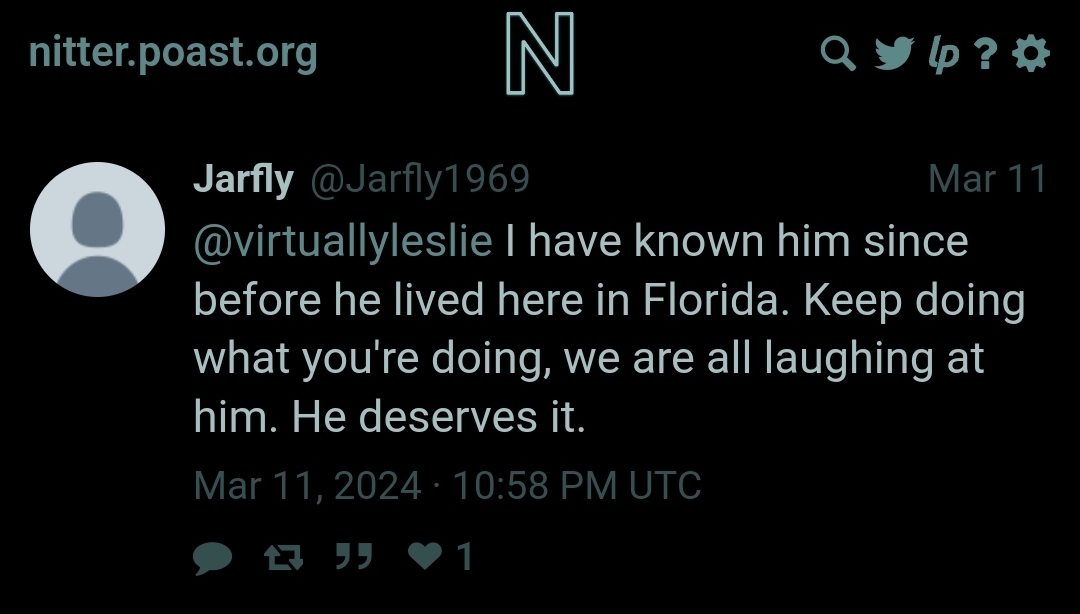Open the question mark About icon
1080x614 pixels.
[986, 53]
